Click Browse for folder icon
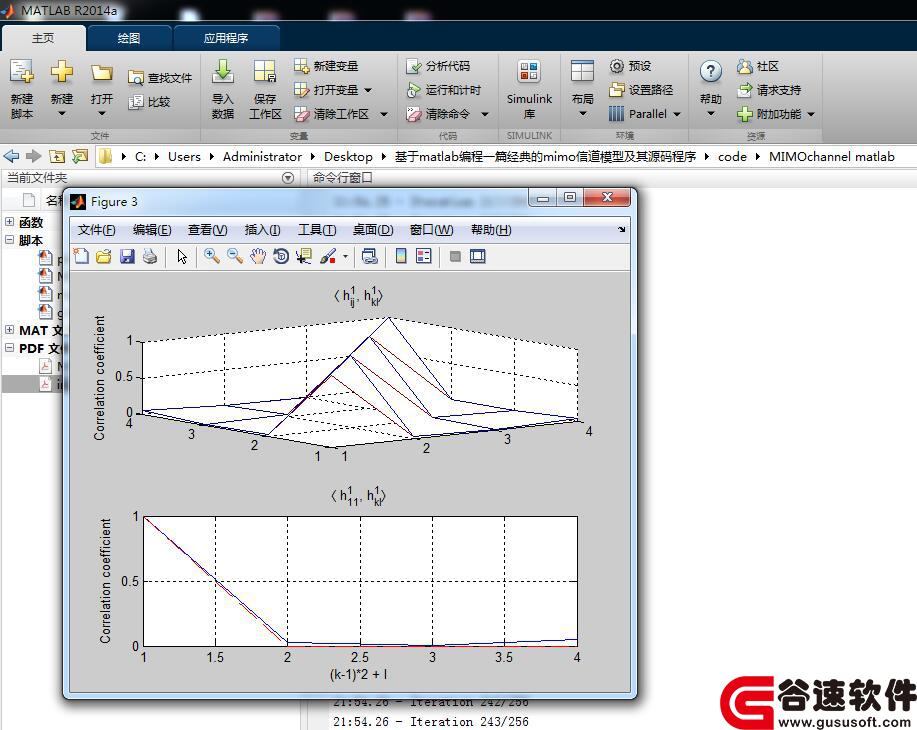Screen dimensions: 917x730 click(x=80, y=156)
